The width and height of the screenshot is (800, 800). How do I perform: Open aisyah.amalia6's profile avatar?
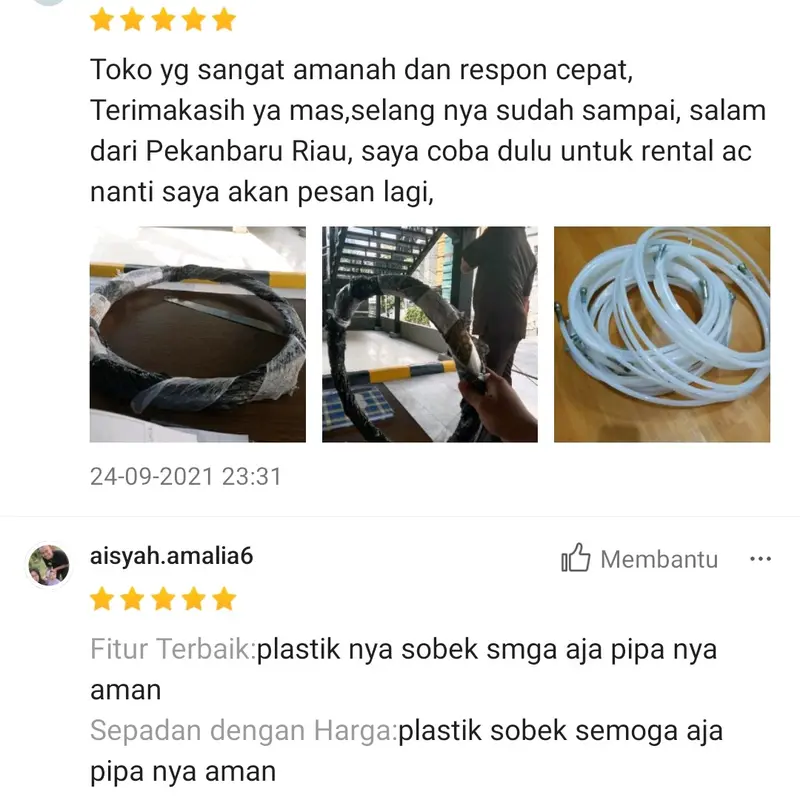pyautogui.click(x=48, y=565)
